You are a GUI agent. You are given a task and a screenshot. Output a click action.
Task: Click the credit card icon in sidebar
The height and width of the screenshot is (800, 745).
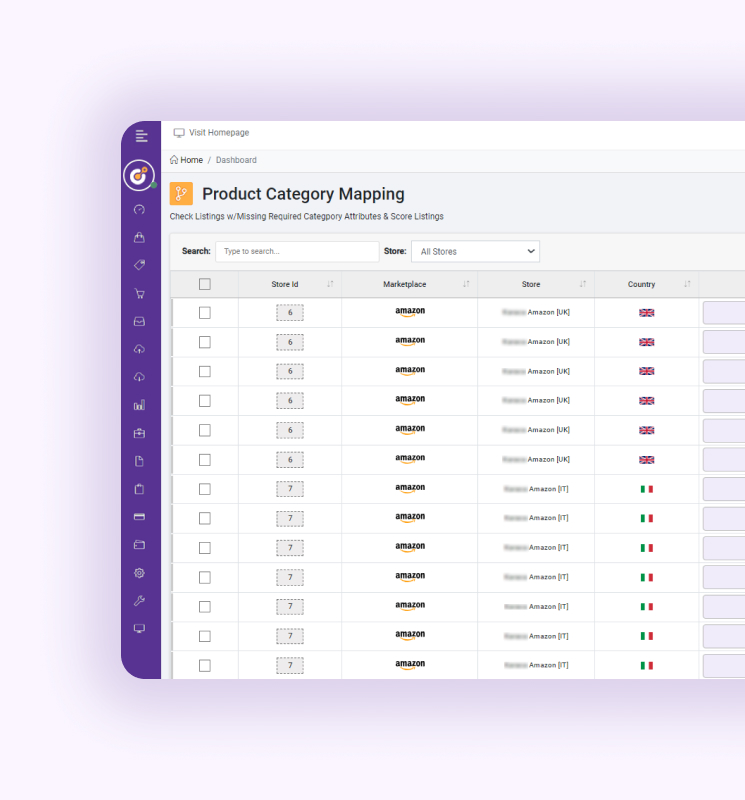pos(140,517)
